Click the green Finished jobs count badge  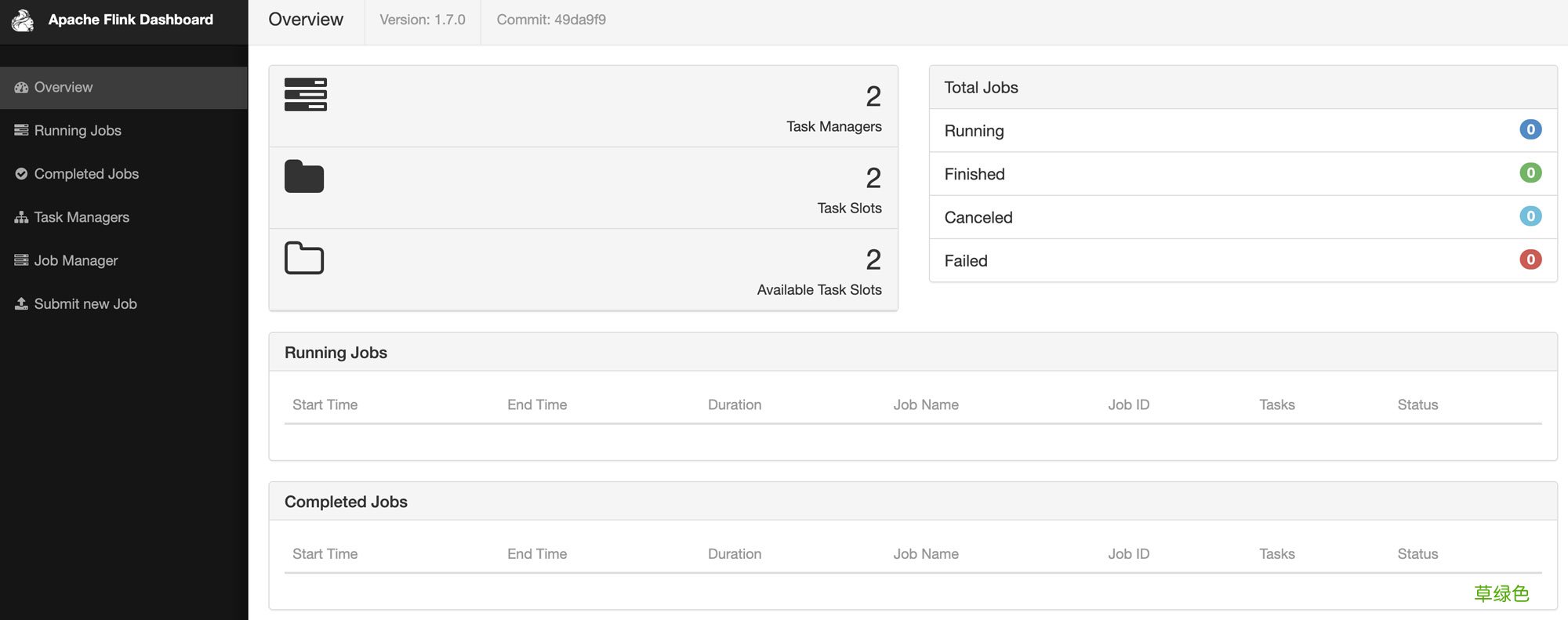[1530, 173]
